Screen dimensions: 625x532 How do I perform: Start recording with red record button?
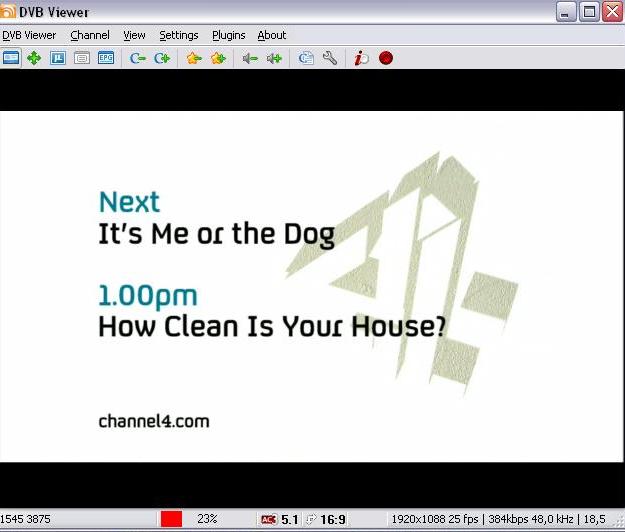[x=386, y=58]
